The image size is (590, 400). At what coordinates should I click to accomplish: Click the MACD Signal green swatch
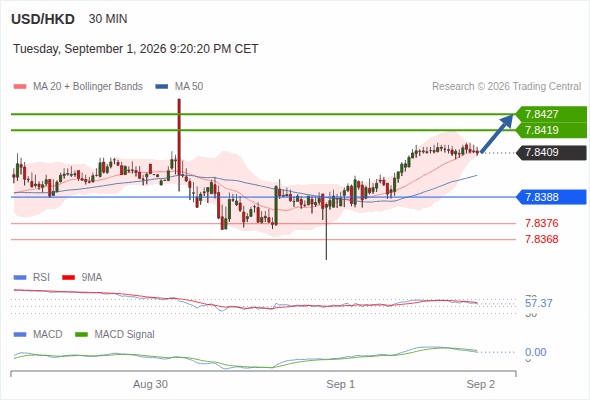(x=82, y=335)
